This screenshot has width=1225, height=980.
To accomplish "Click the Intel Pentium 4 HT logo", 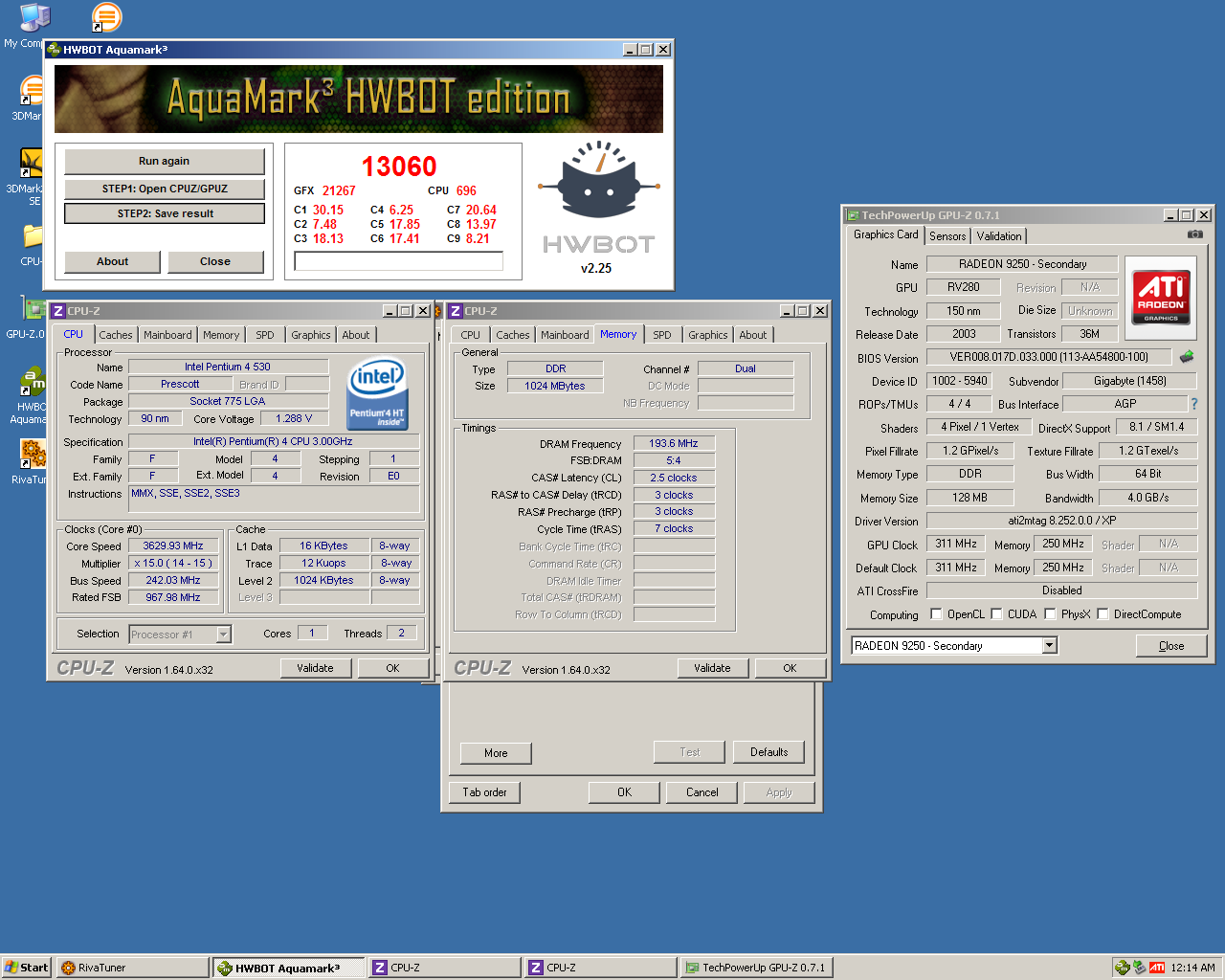I will (x=377, y=392).
